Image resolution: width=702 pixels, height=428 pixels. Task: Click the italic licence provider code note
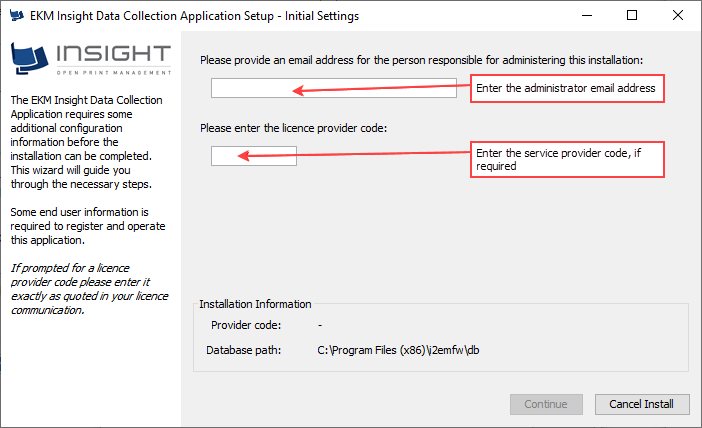(88, 289)
